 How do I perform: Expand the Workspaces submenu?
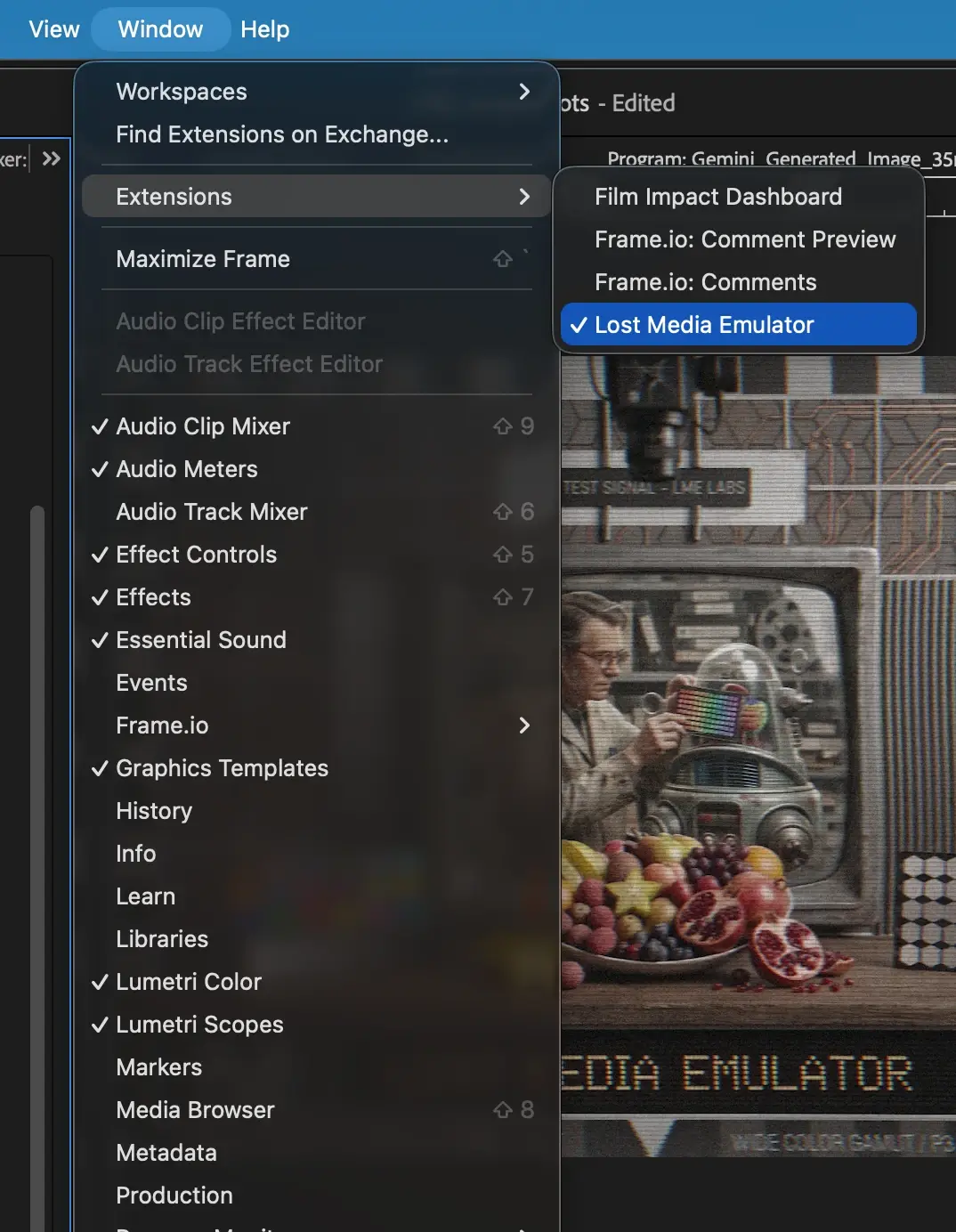click(317, 92)
